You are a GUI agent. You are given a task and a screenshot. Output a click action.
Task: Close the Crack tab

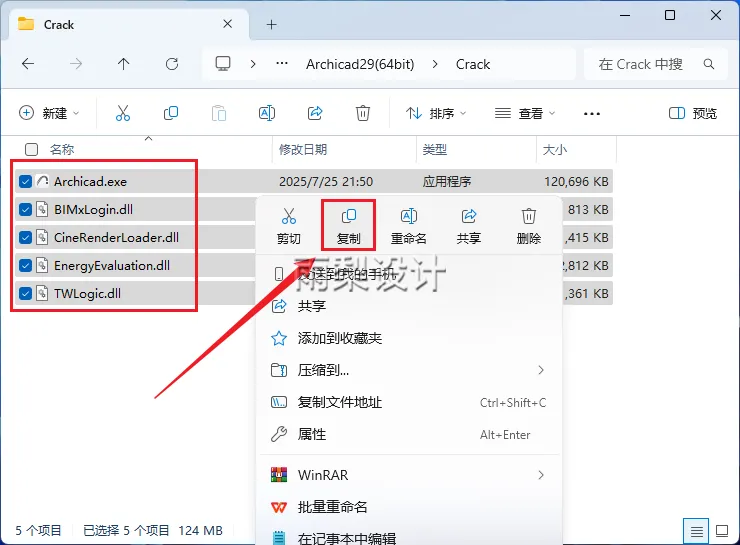point(227,24)
